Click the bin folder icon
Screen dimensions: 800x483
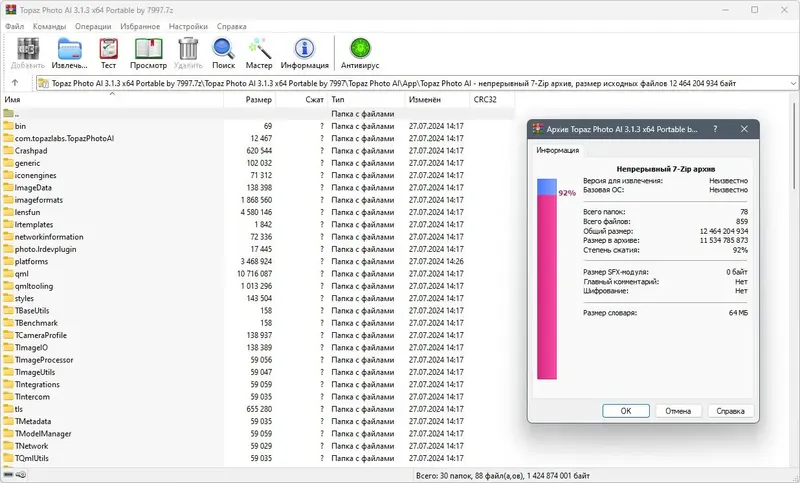8,126
